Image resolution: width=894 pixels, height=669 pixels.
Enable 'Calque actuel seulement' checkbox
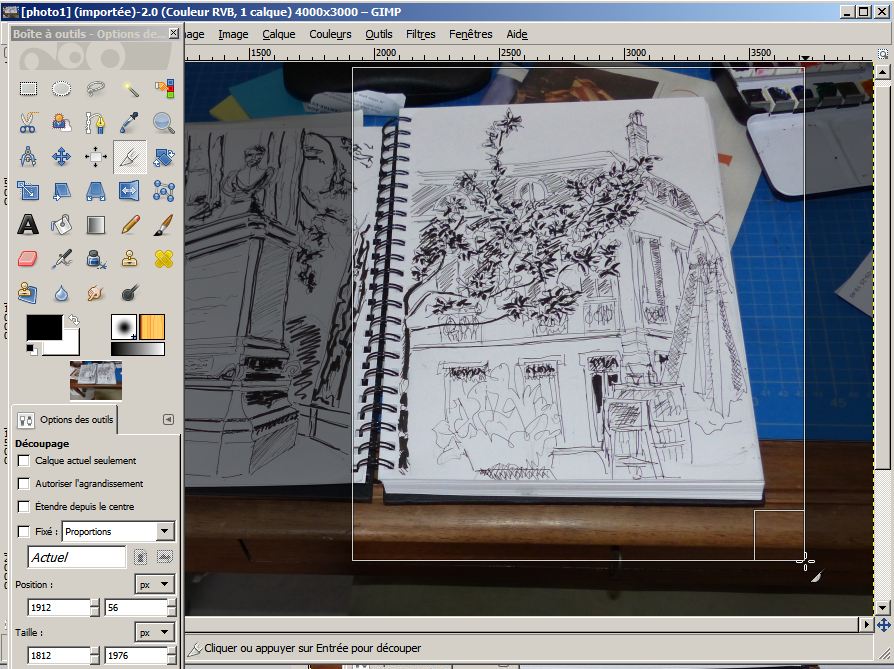pos(24,460)
